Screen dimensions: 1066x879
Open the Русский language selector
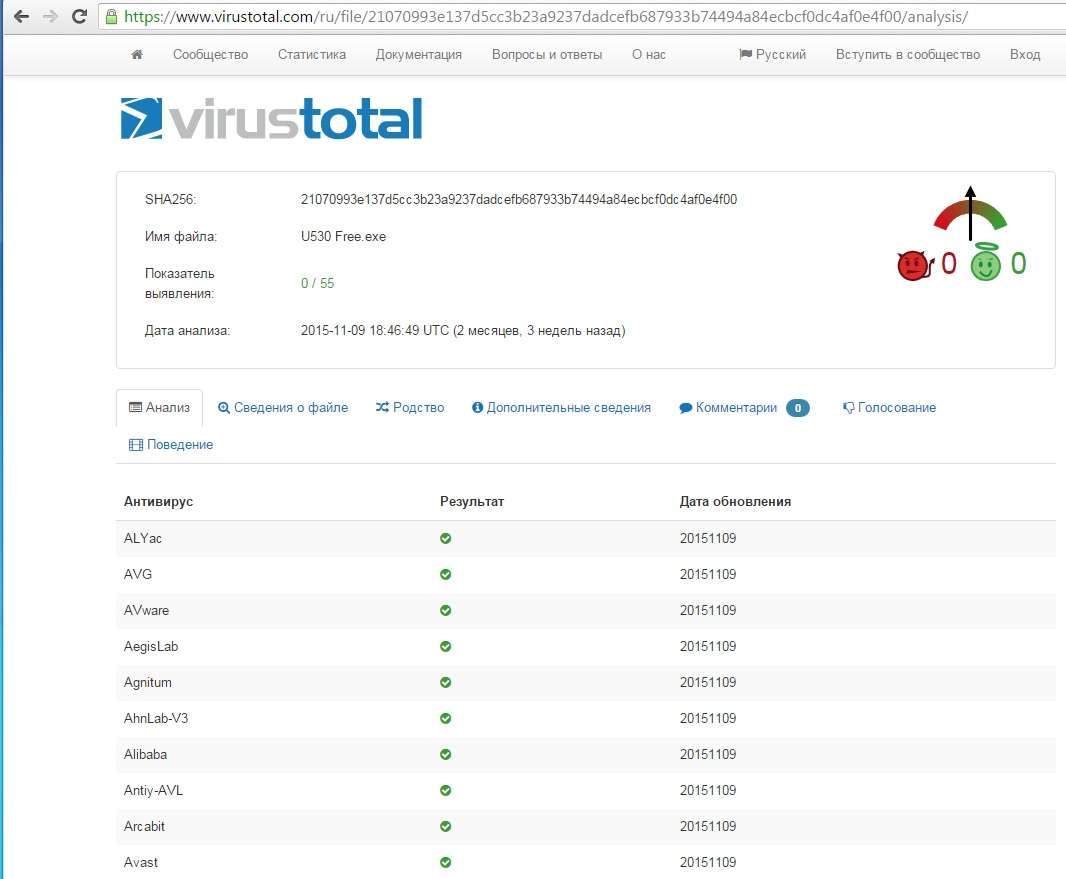point(772,54)
